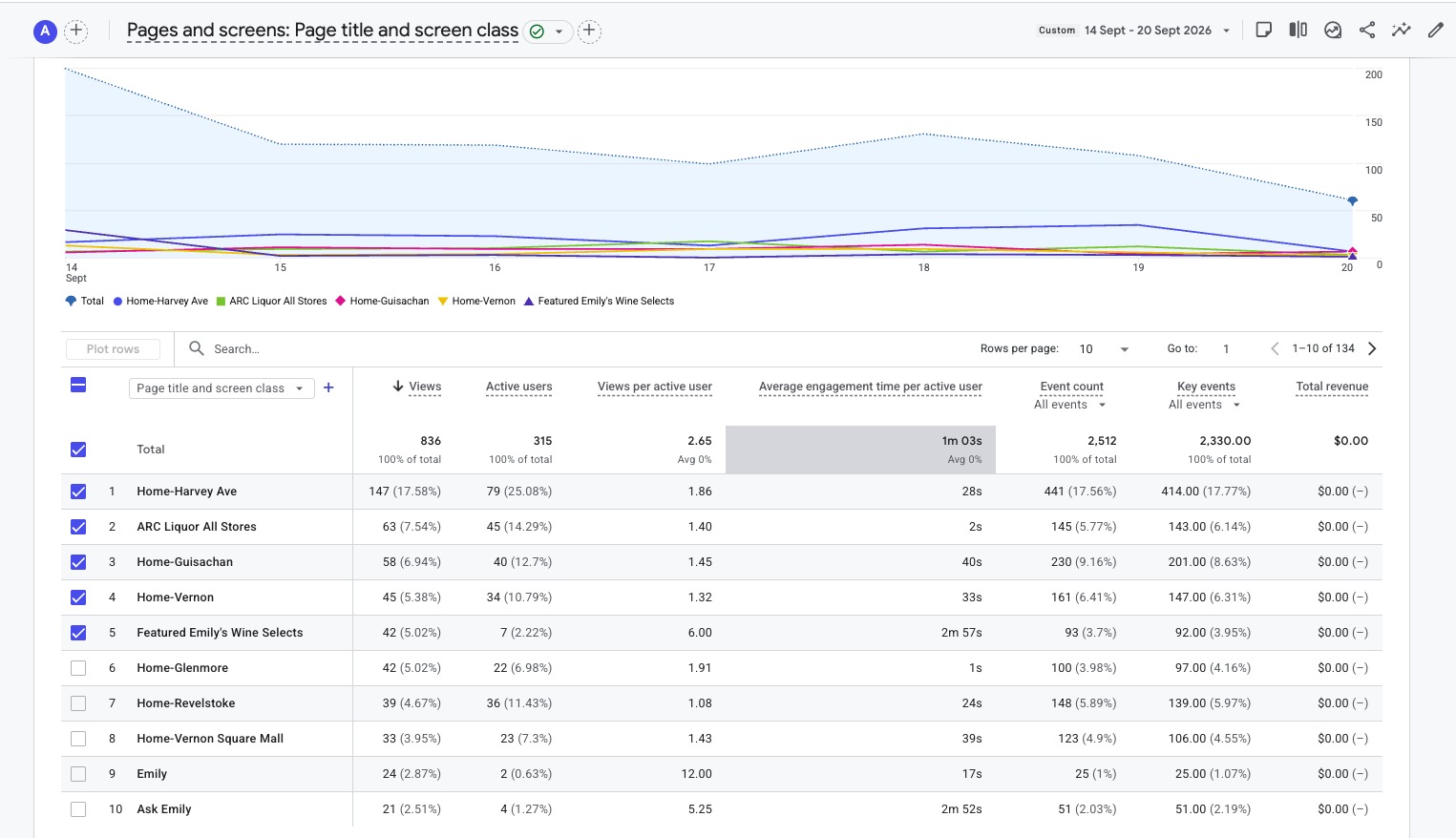Click the ARC Liquor All Stores legend square
Viewport: 1456px width, 838px height.
[222, 301]
